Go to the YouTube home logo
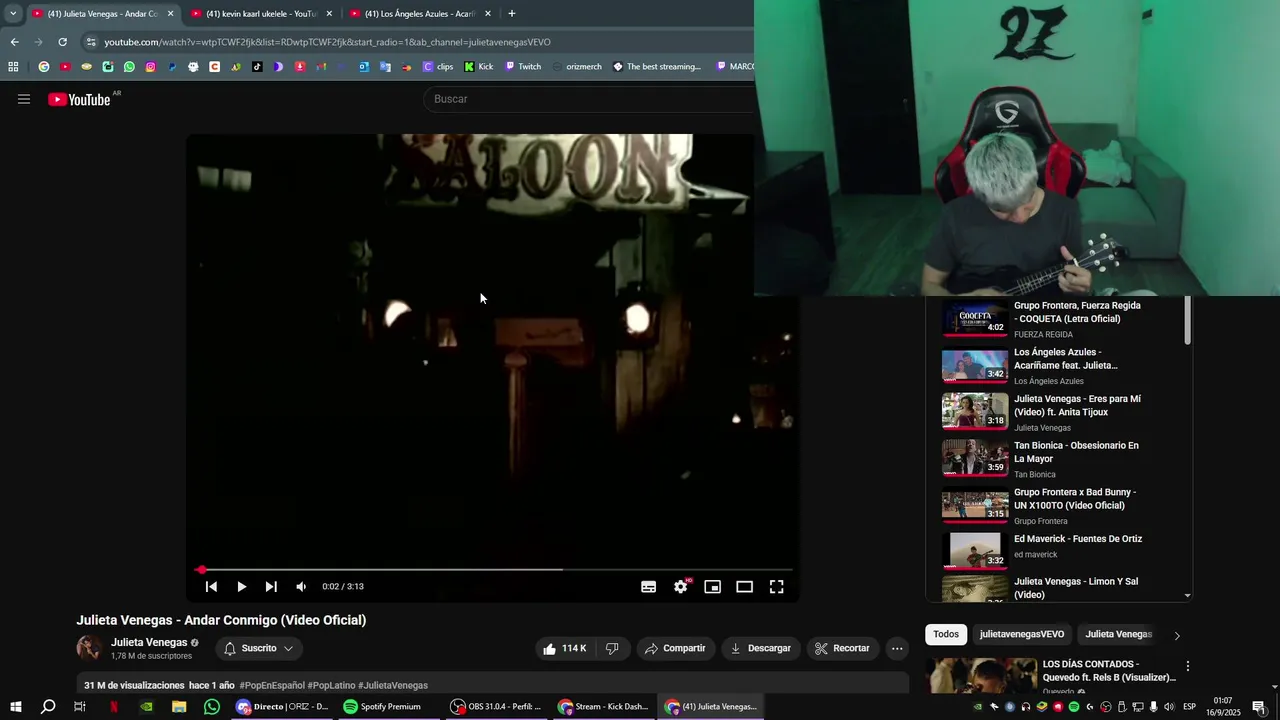The height and width of the screenshot is (720, 1280). coord(79,99)
